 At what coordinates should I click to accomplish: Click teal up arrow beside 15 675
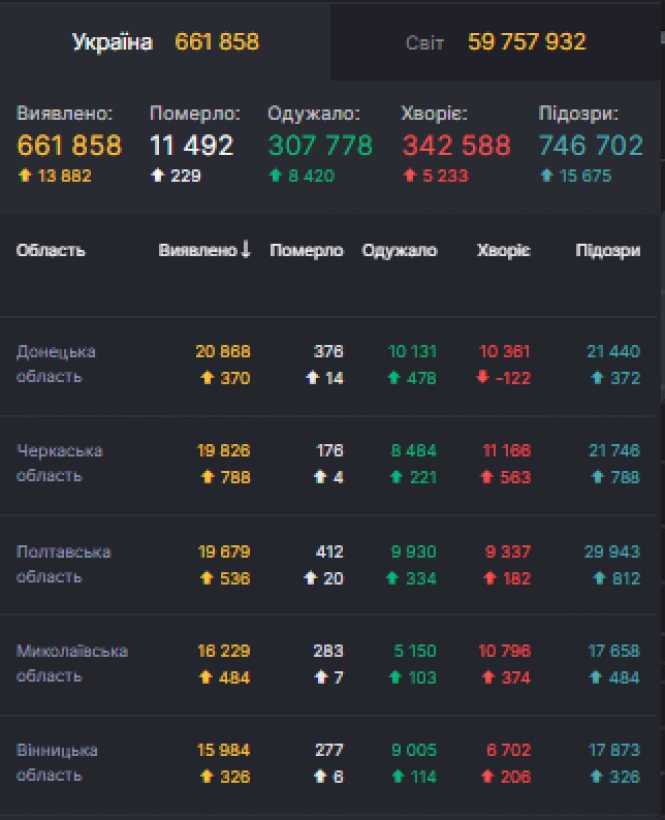click(546, 176)
